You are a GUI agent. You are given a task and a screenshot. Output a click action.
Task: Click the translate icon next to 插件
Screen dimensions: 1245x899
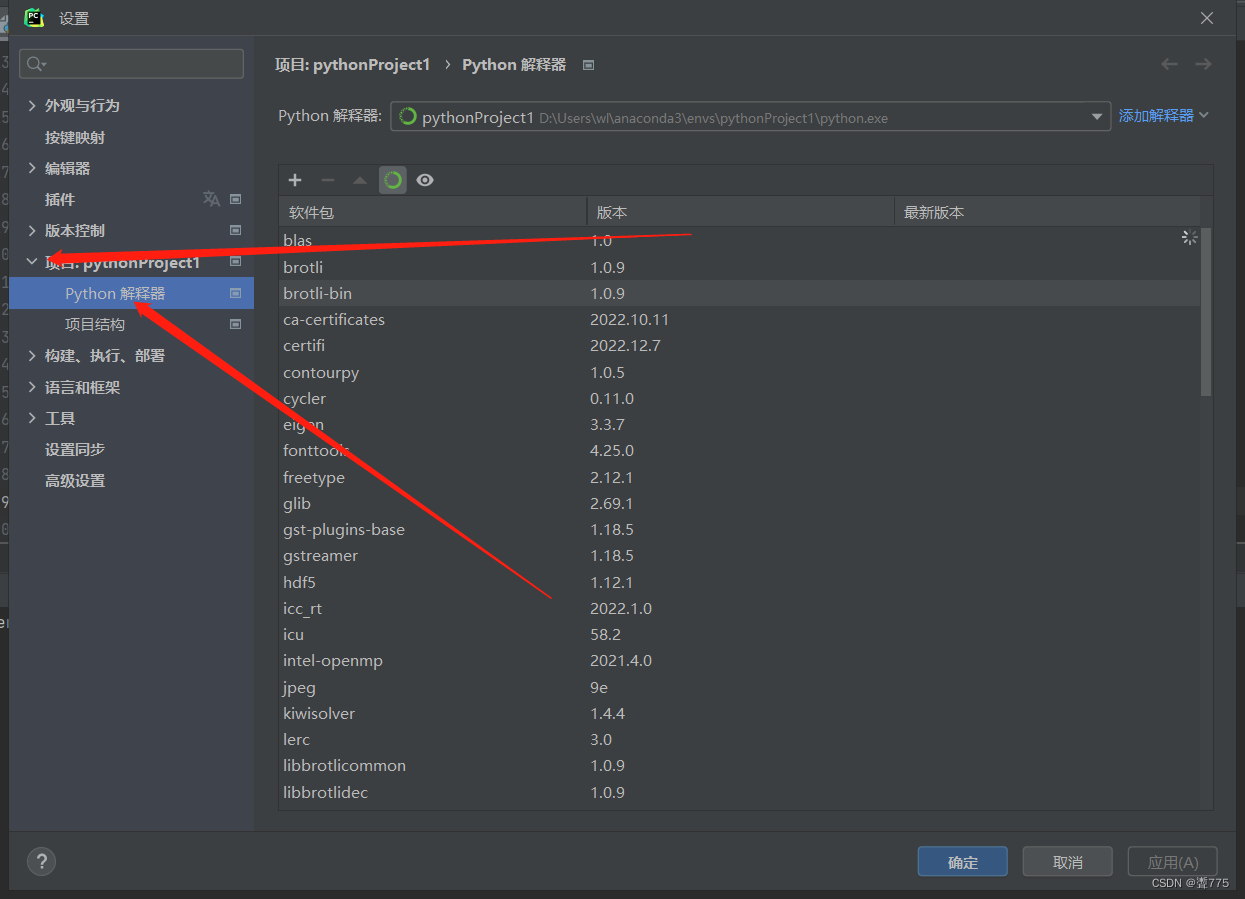211,199
